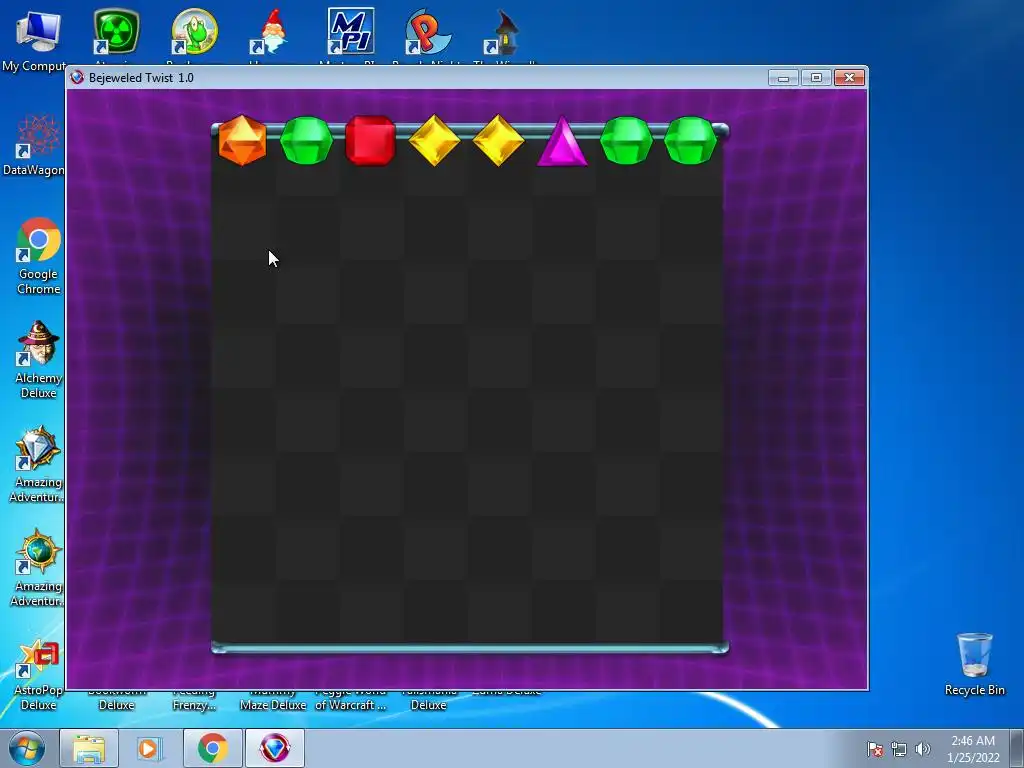
Task: Minimize the Bejeweled Twist window
Action: [x=783, y=78]
